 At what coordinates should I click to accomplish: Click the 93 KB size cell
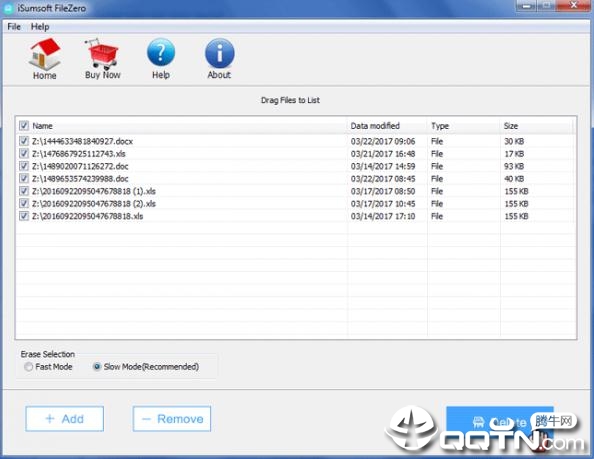coord(514,166)
